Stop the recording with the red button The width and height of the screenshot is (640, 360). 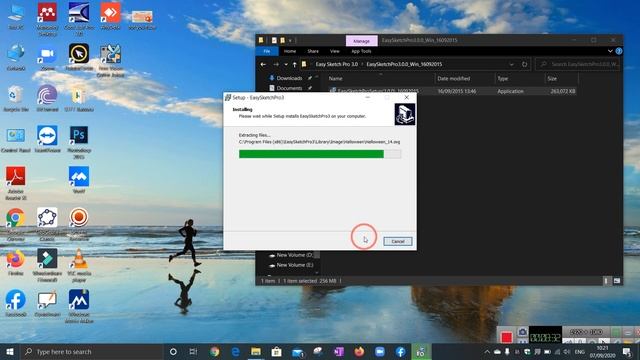click(x=507, y=337)
